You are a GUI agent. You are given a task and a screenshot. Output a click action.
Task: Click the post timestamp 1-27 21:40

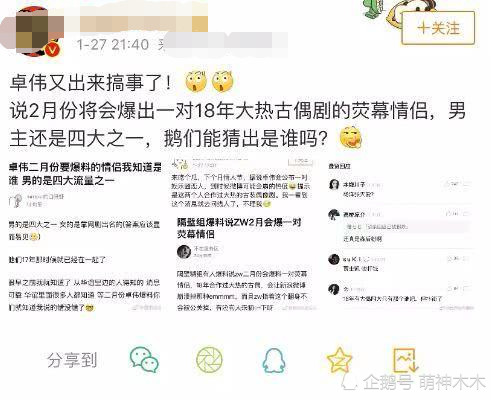tap(113, 44)
